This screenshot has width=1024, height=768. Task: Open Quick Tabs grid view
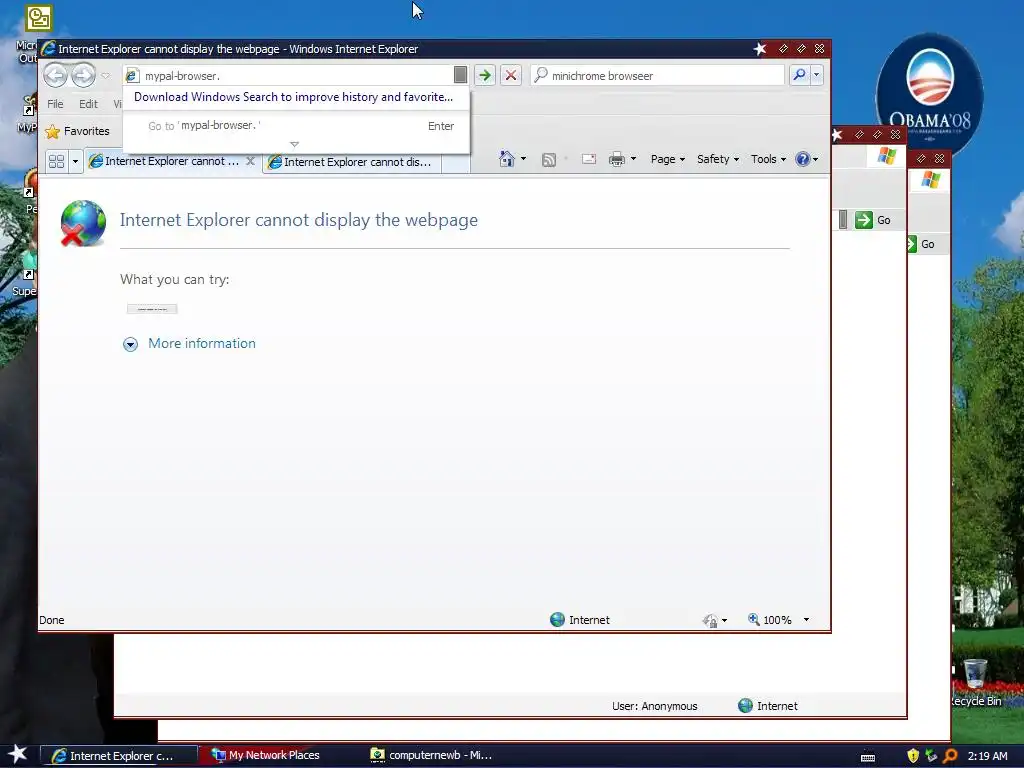point(57,161)
